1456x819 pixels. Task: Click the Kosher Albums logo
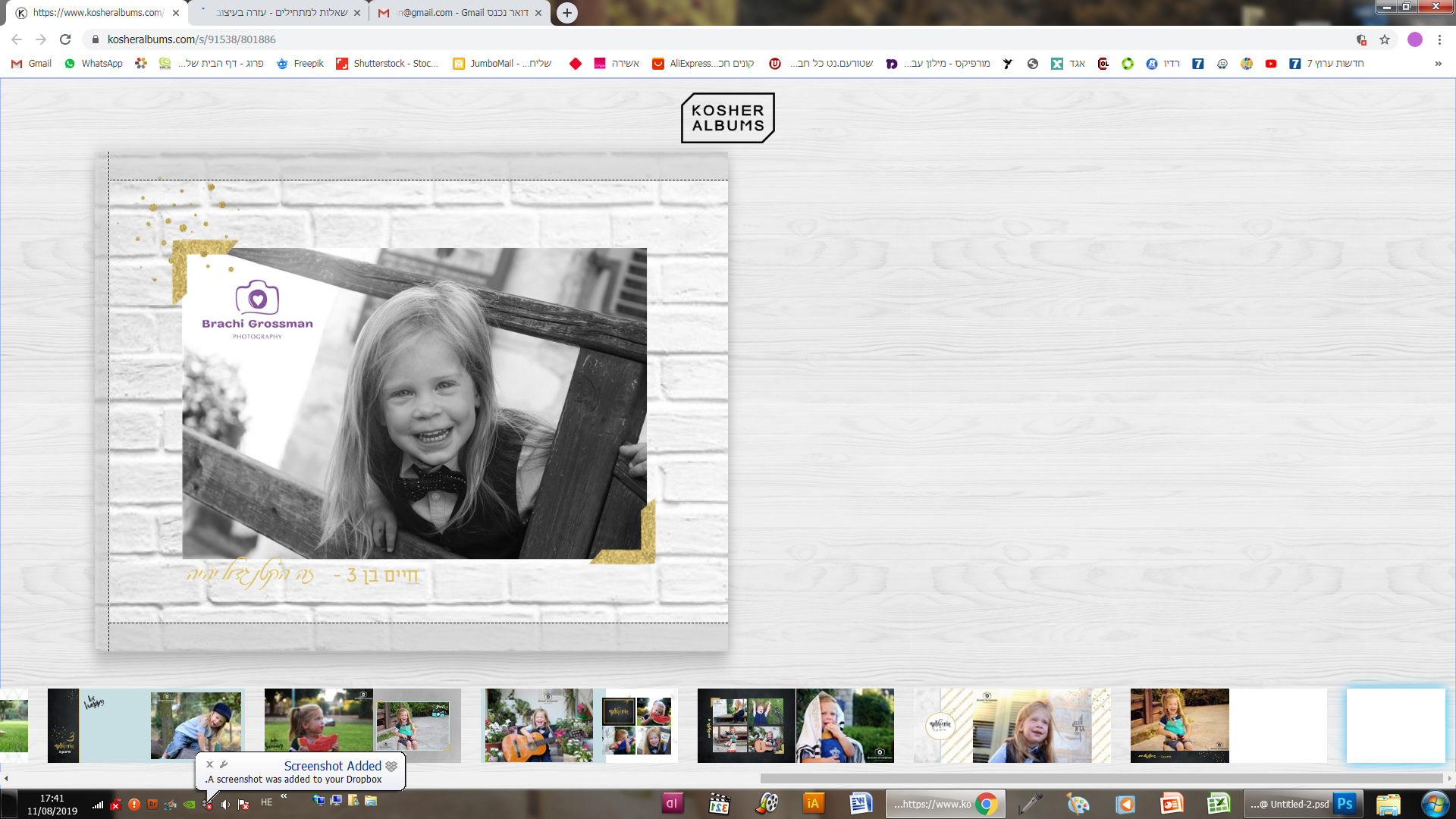point(727,118)
